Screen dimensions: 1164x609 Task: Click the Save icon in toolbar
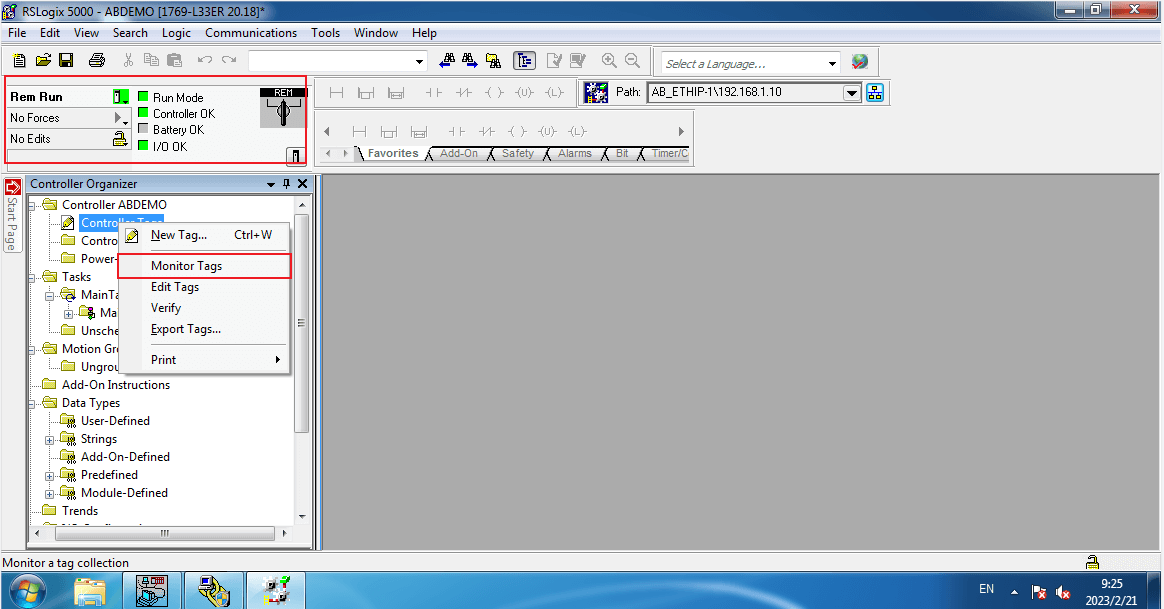click(66, 61)
